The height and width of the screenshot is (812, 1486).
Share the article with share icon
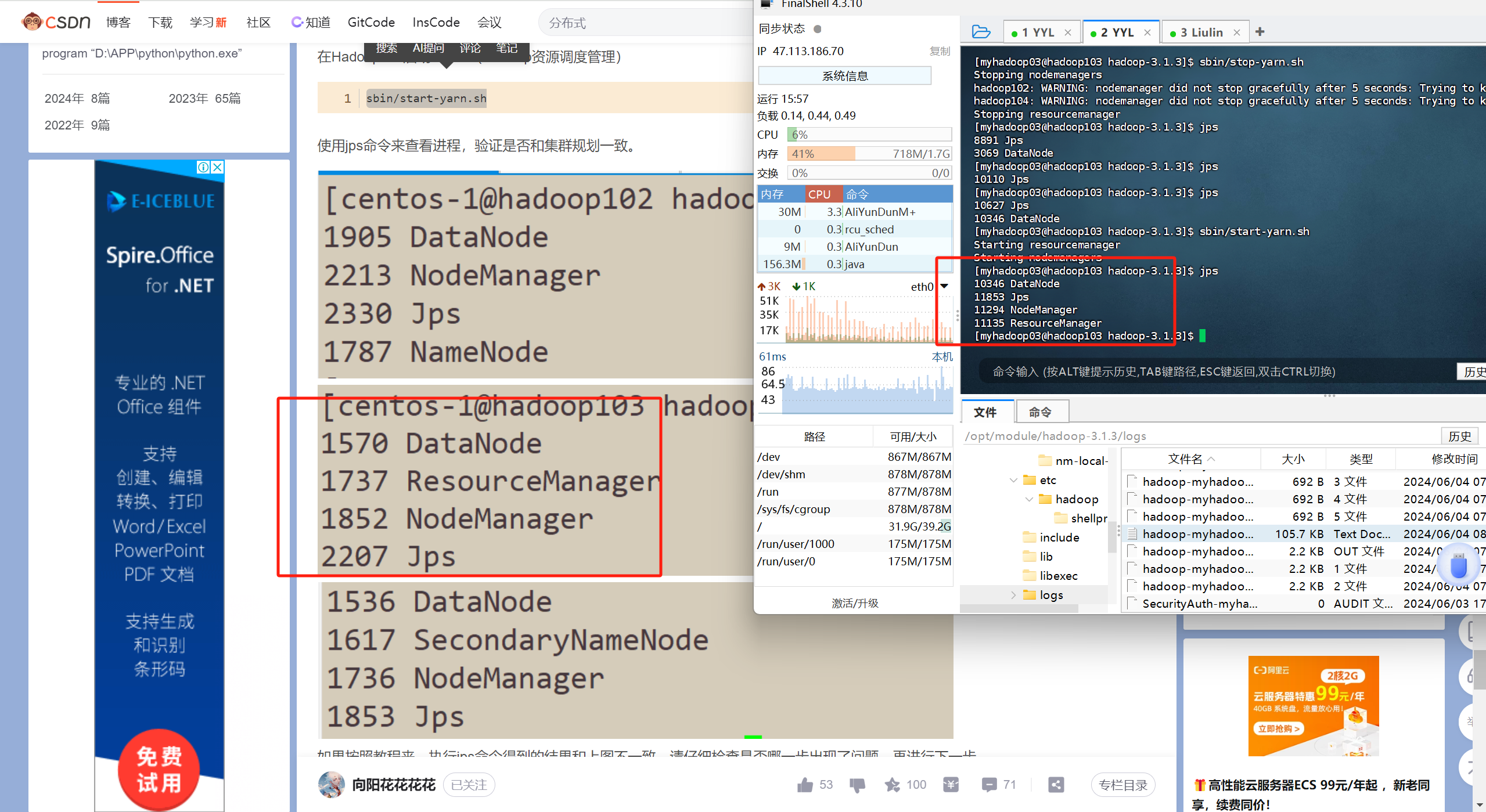[1056, 785]
